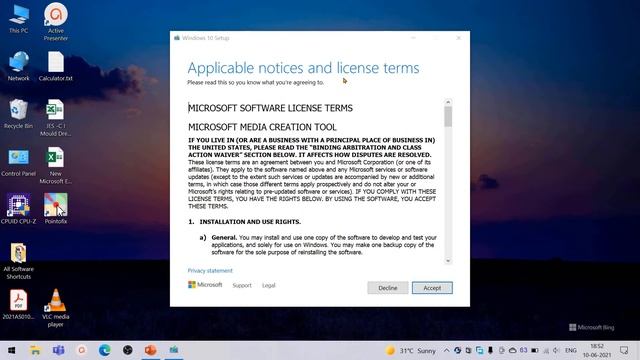Select the Control Panel desktop icon
This screenshot has height=360, width=640.
pos(18,162)
